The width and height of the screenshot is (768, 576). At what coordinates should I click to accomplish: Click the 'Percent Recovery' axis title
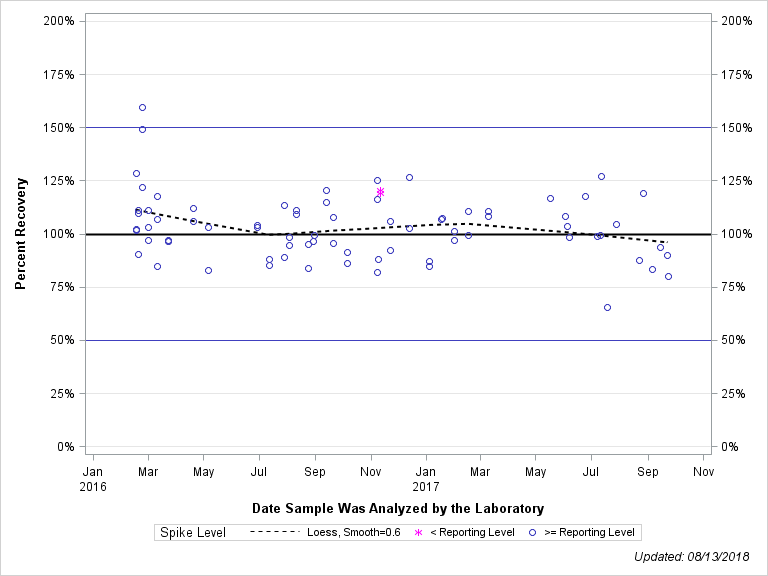[x=20, y=234]
